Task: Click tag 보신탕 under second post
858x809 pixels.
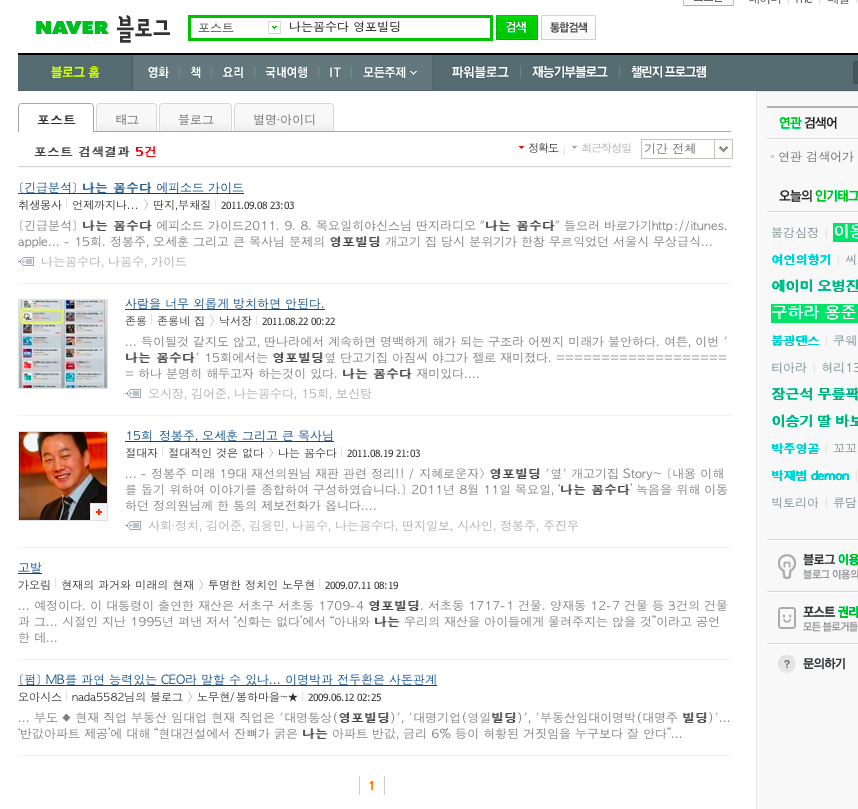Action: pyautogui.click(x=353, y=394)
